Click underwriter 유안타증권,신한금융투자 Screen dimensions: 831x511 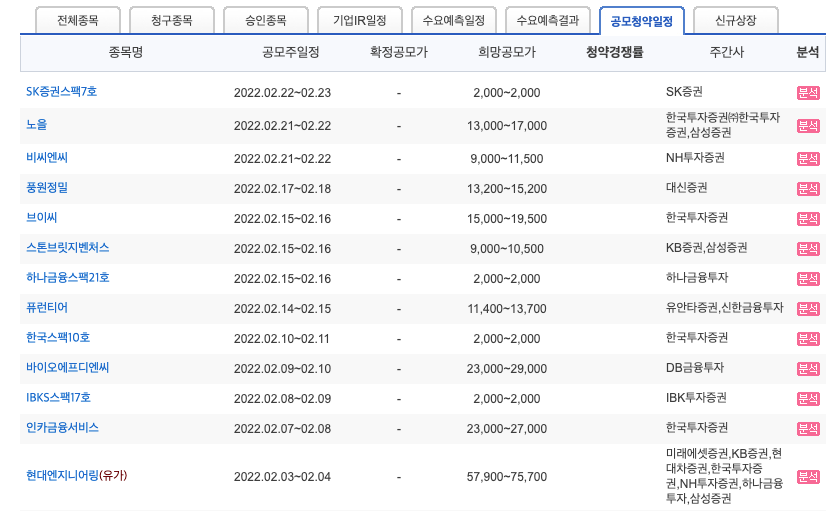point(724,307)
